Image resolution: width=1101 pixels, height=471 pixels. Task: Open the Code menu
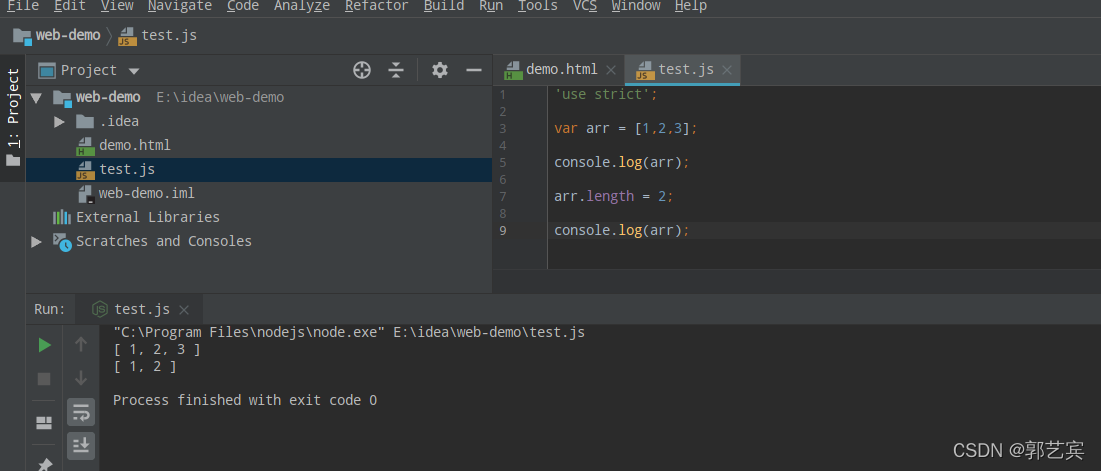243,6
